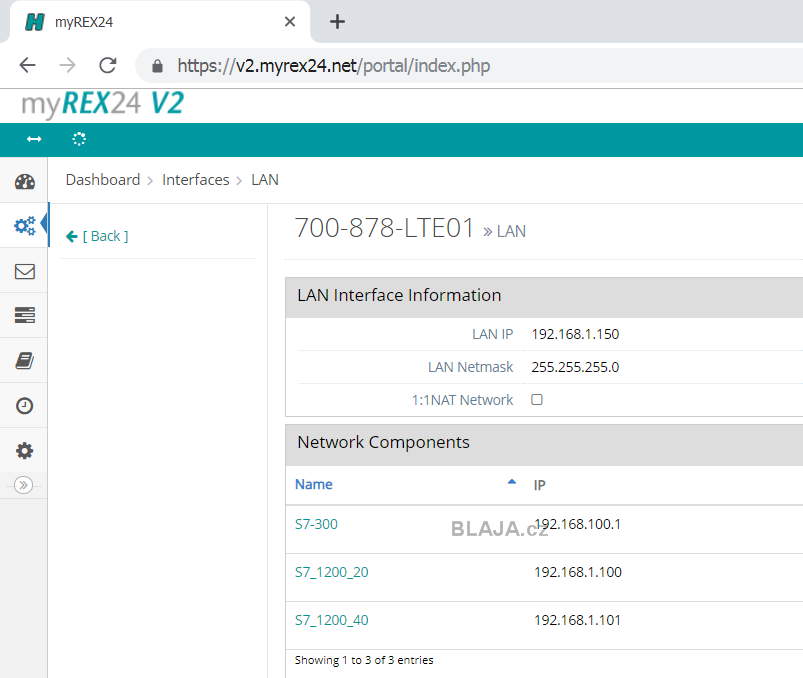Go to Dashboard in breadcrumb

pyautogui.click(x=103, y=180)
